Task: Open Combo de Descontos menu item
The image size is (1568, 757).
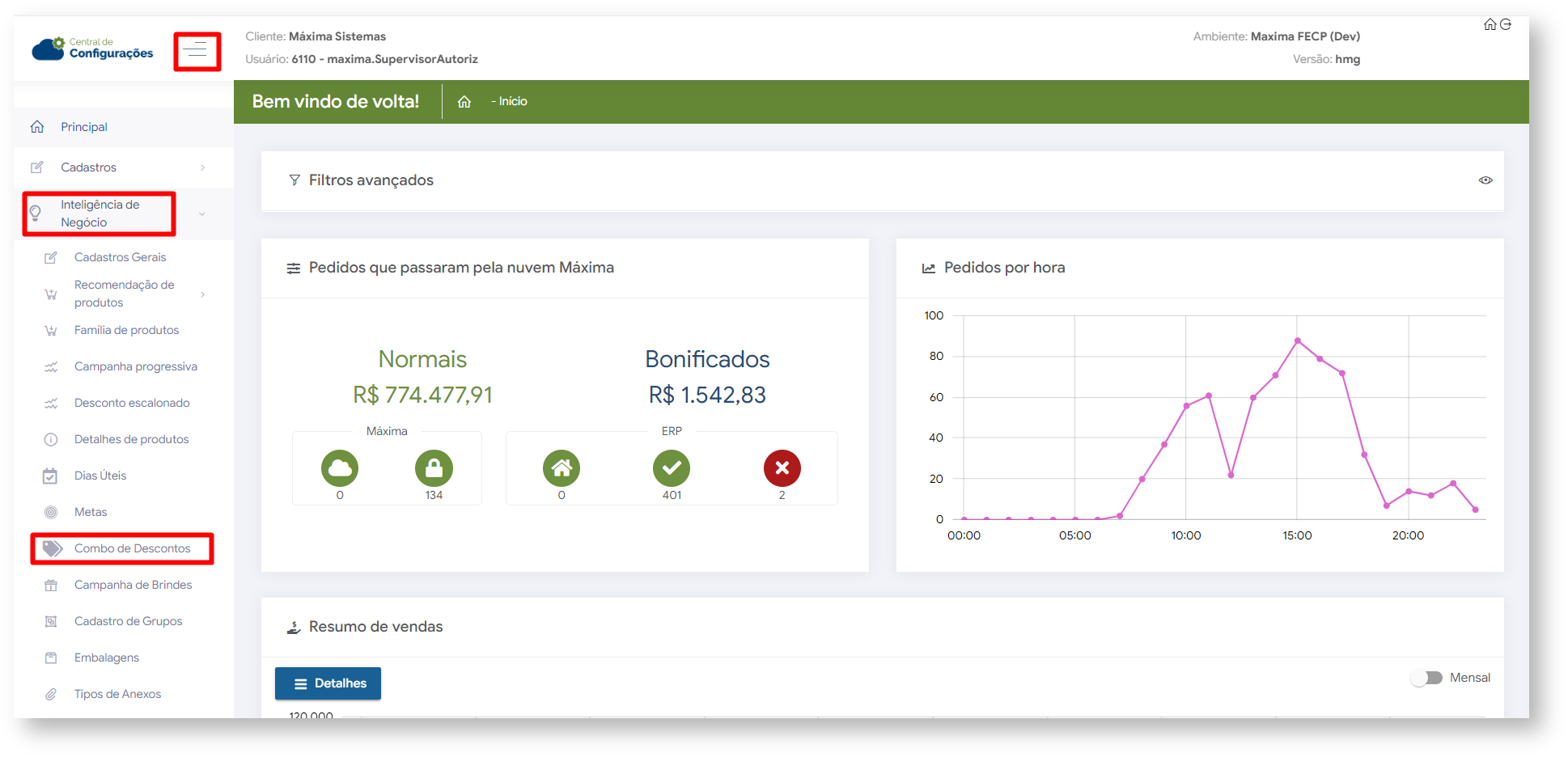Action: (x=132, y=548)
